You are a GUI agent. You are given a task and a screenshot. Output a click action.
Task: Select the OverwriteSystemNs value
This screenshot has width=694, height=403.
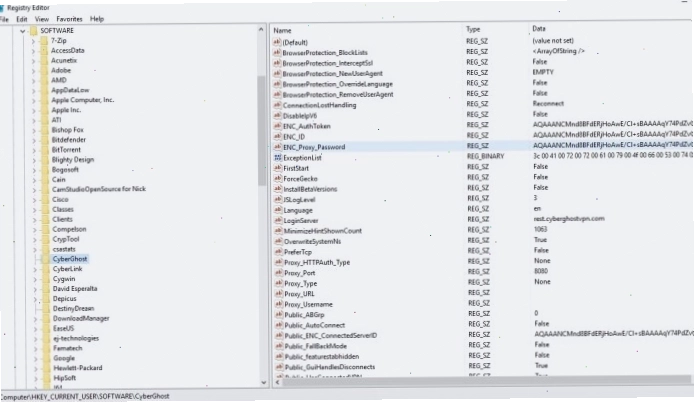point(312,242)
